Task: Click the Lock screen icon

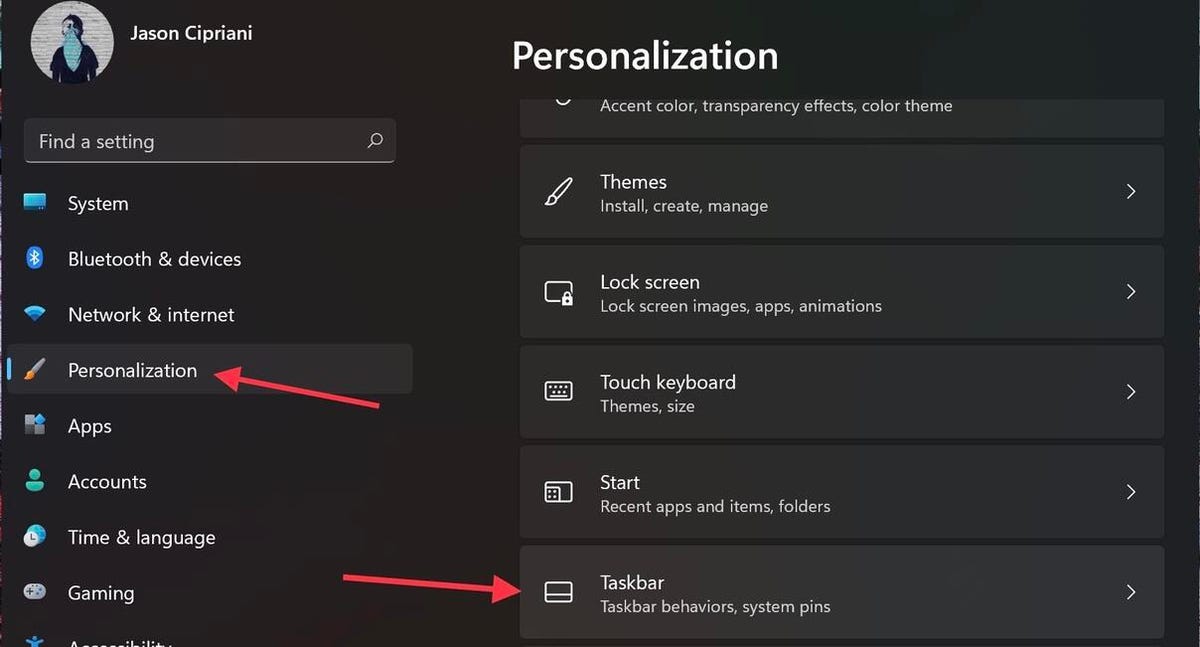Action: 558,292
